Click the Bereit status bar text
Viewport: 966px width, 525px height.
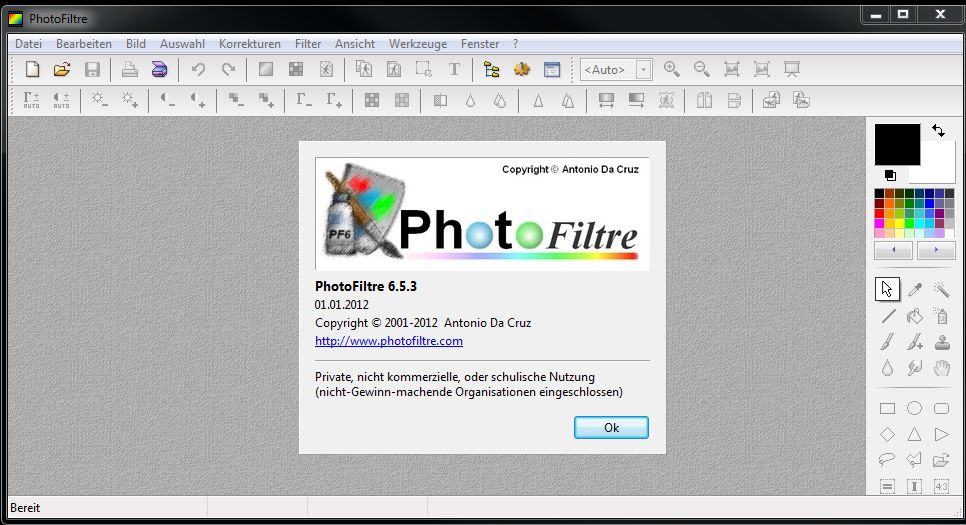25,508
